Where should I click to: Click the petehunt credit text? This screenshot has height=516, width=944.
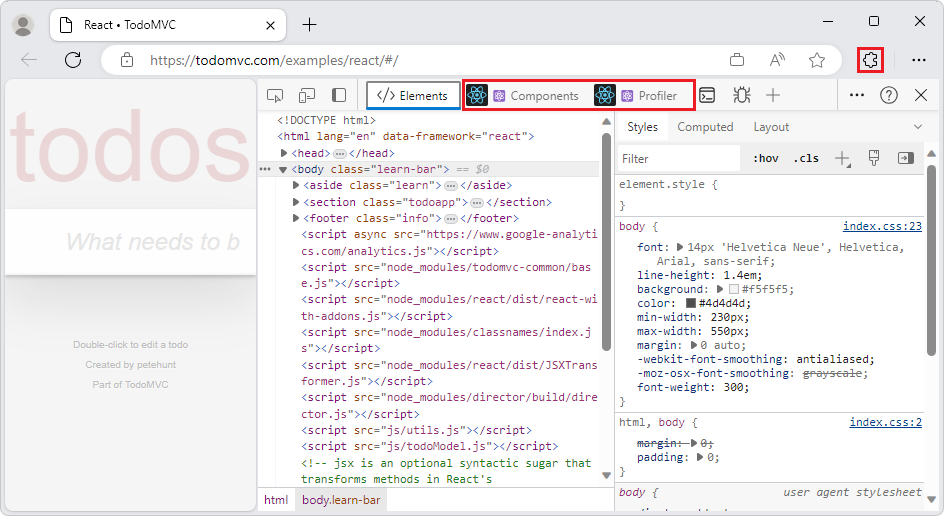[x=158, y=364]
